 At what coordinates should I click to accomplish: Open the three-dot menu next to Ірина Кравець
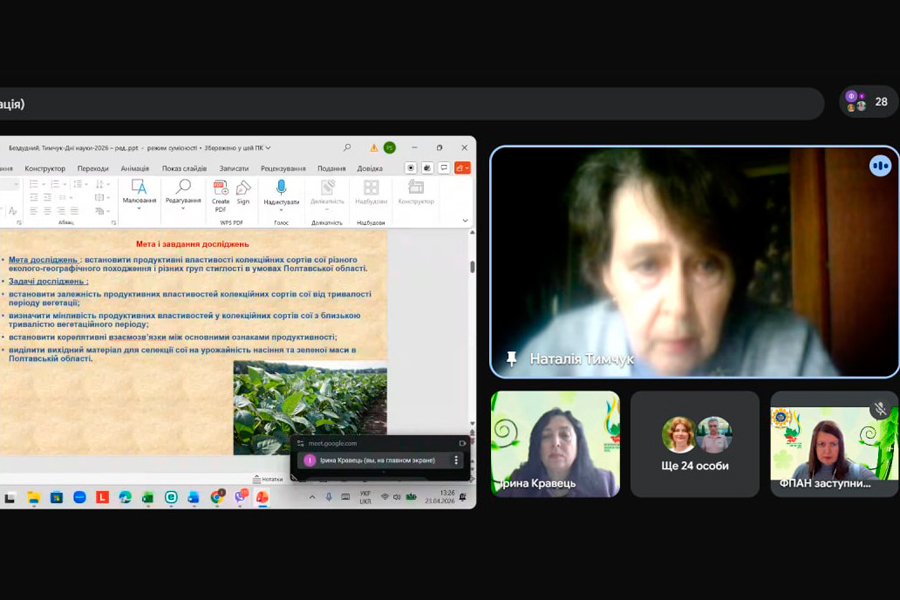pos(456,460)
